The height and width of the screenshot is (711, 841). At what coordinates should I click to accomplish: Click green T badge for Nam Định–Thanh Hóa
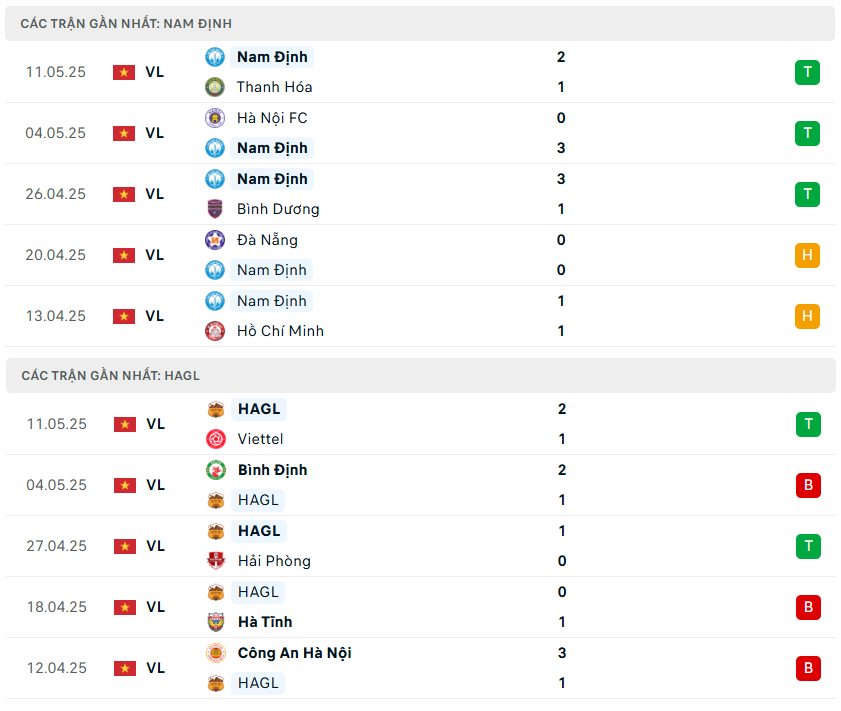tap(807, 72)
